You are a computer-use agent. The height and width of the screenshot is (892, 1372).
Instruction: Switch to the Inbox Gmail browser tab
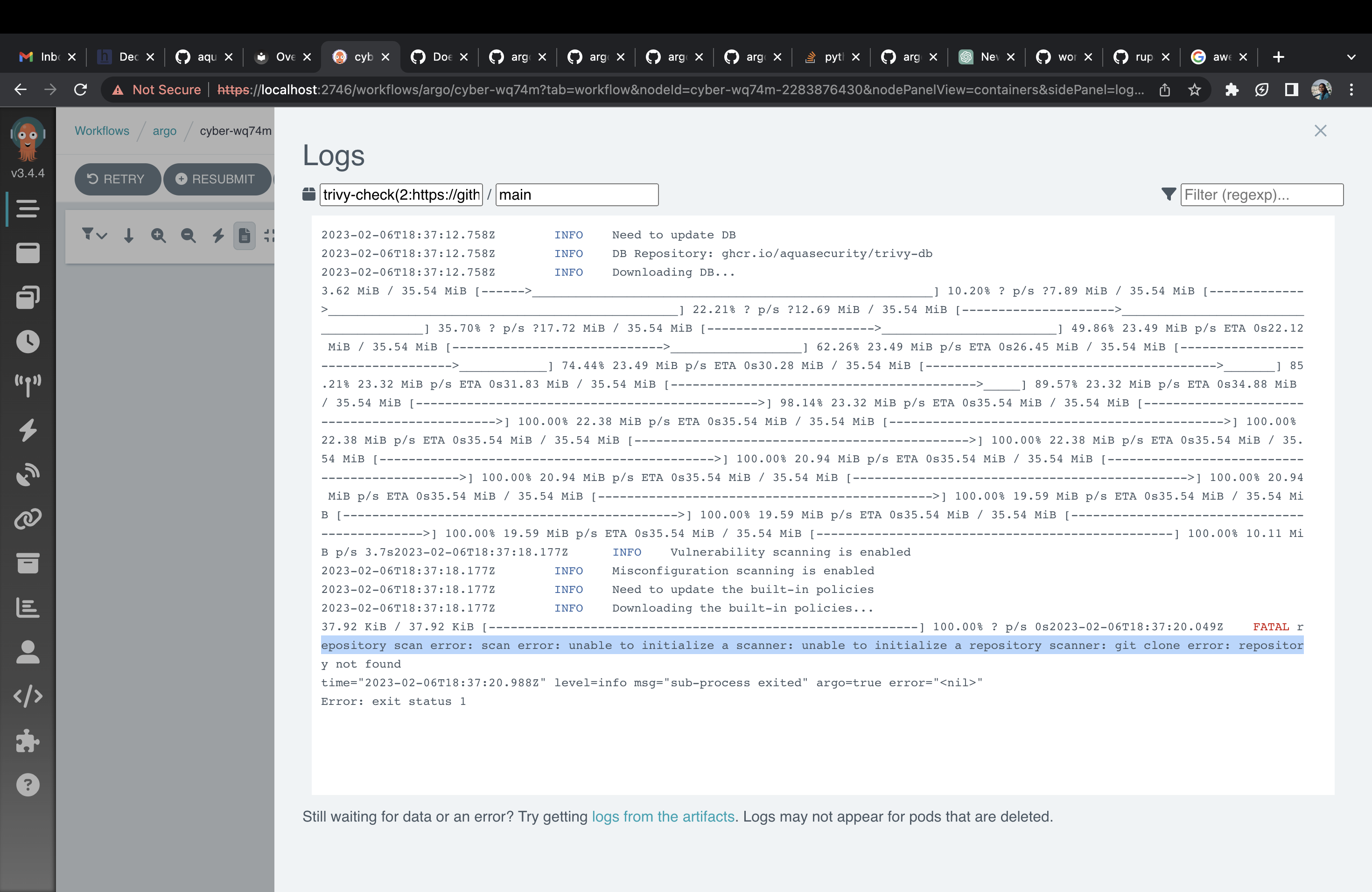(x=40, y=57)
